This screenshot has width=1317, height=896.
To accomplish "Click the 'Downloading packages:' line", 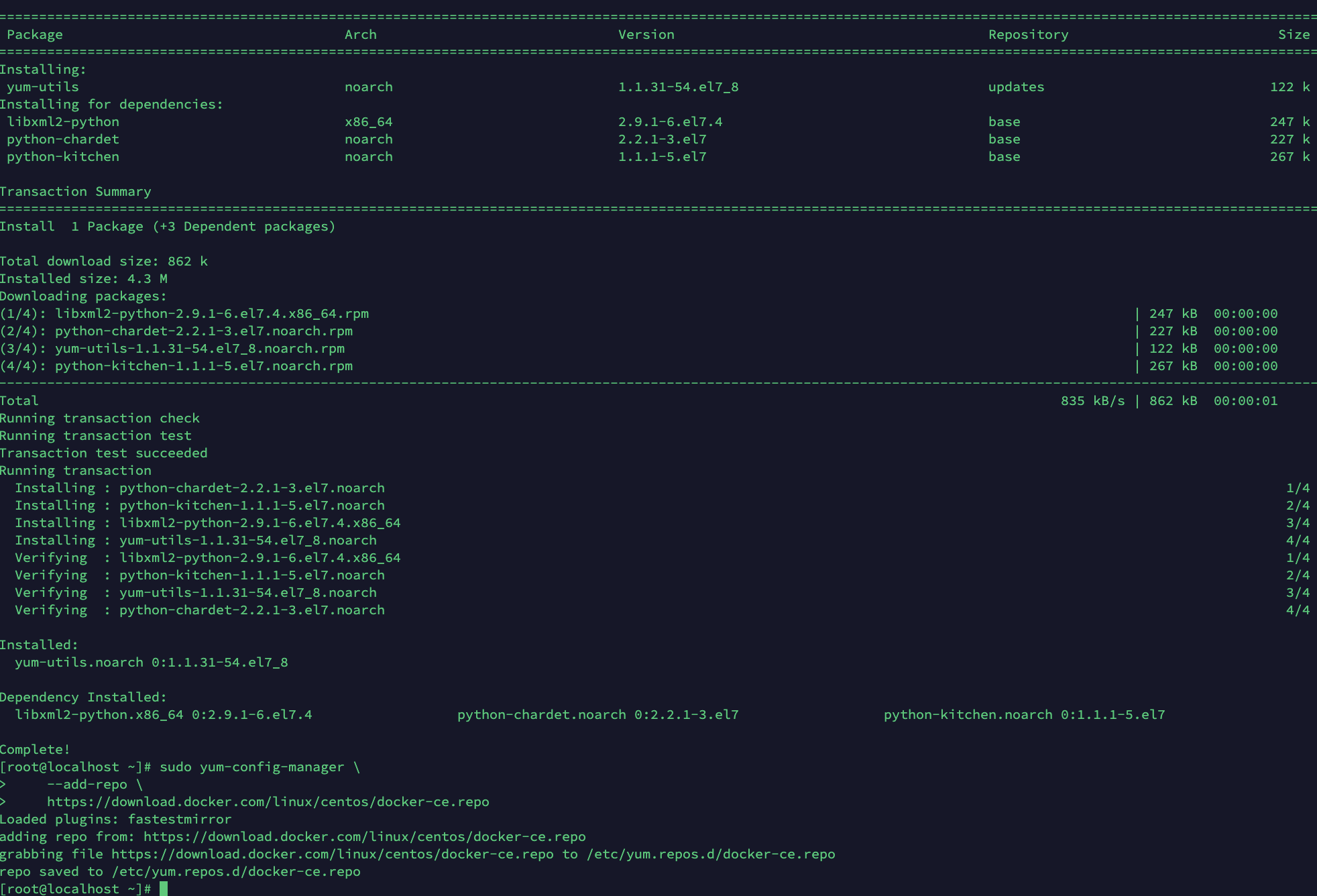I will click(x=83, y=296).
